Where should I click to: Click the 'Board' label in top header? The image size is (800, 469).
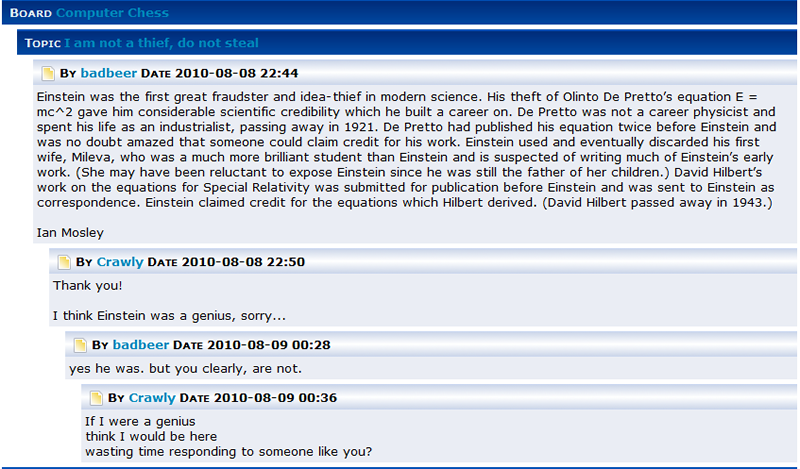tap(31, 13)
